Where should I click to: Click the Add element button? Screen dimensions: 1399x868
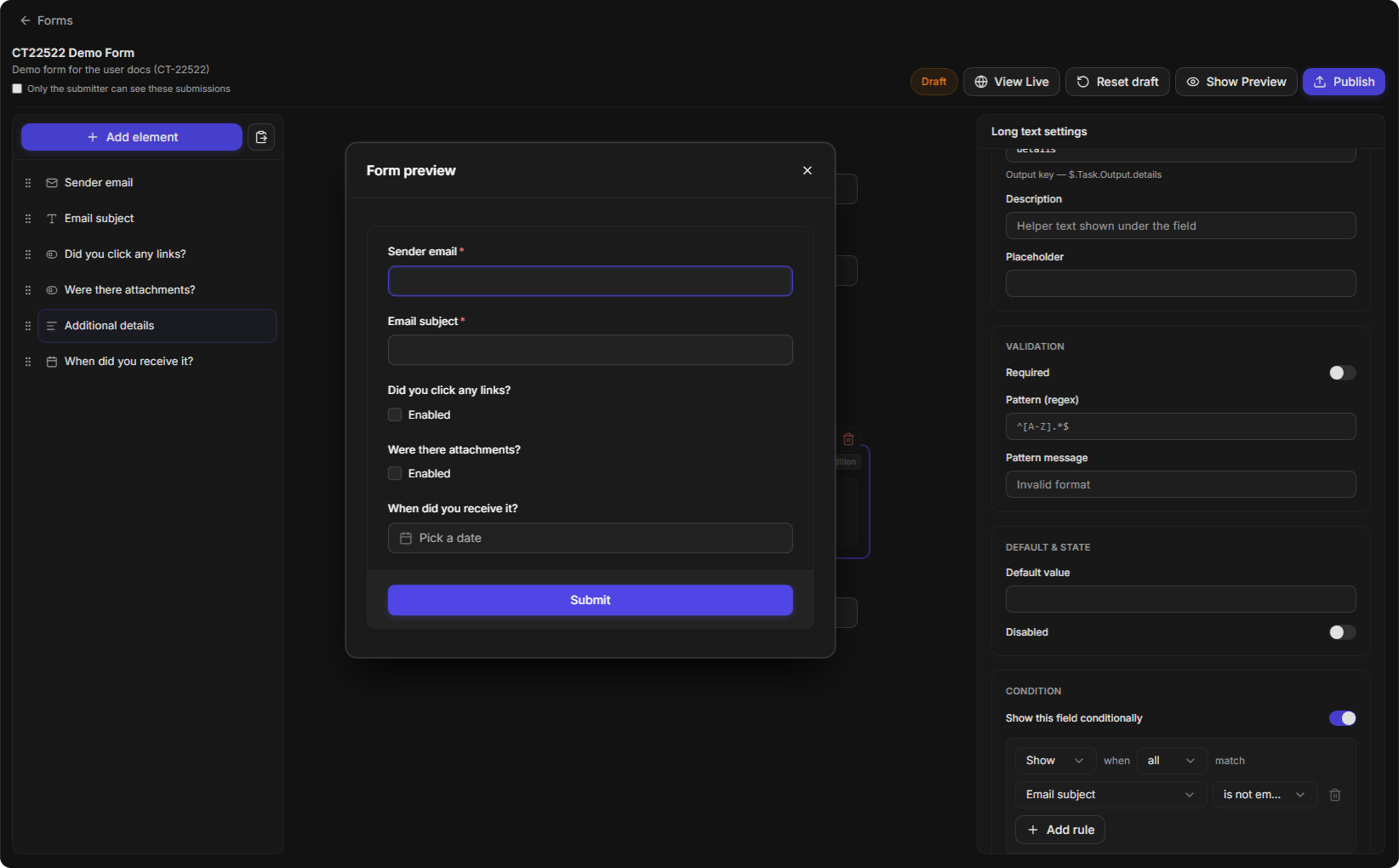pyautogui.click(x=132, y=137)
